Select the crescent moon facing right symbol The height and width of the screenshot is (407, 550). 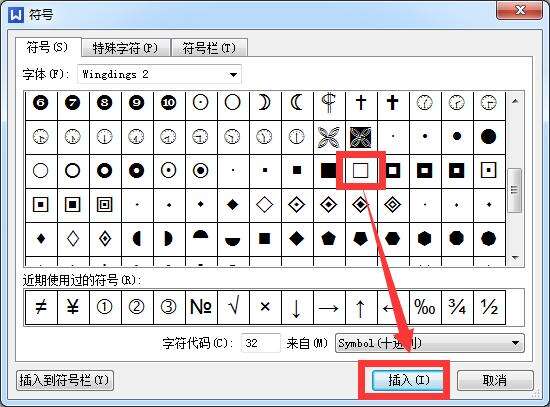[x=264, y=103]
